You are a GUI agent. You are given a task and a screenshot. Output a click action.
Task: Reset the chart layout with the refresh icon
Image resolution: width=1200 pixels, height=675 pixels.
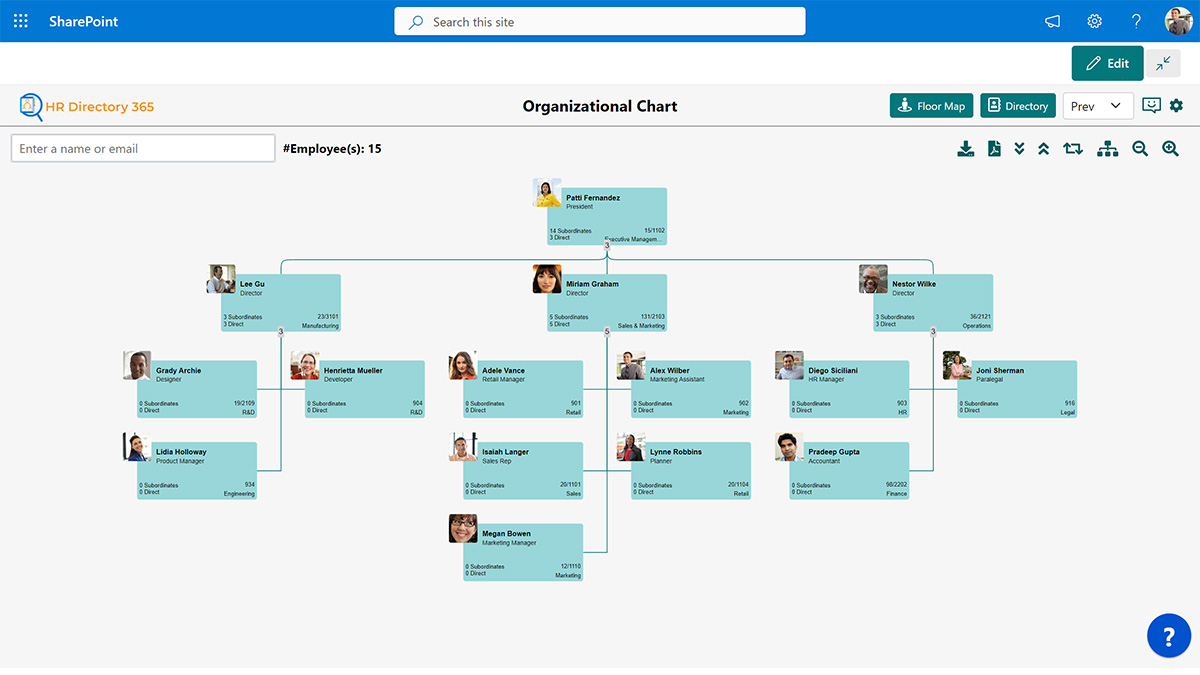pyautogui.click(x=1072, y=148)
